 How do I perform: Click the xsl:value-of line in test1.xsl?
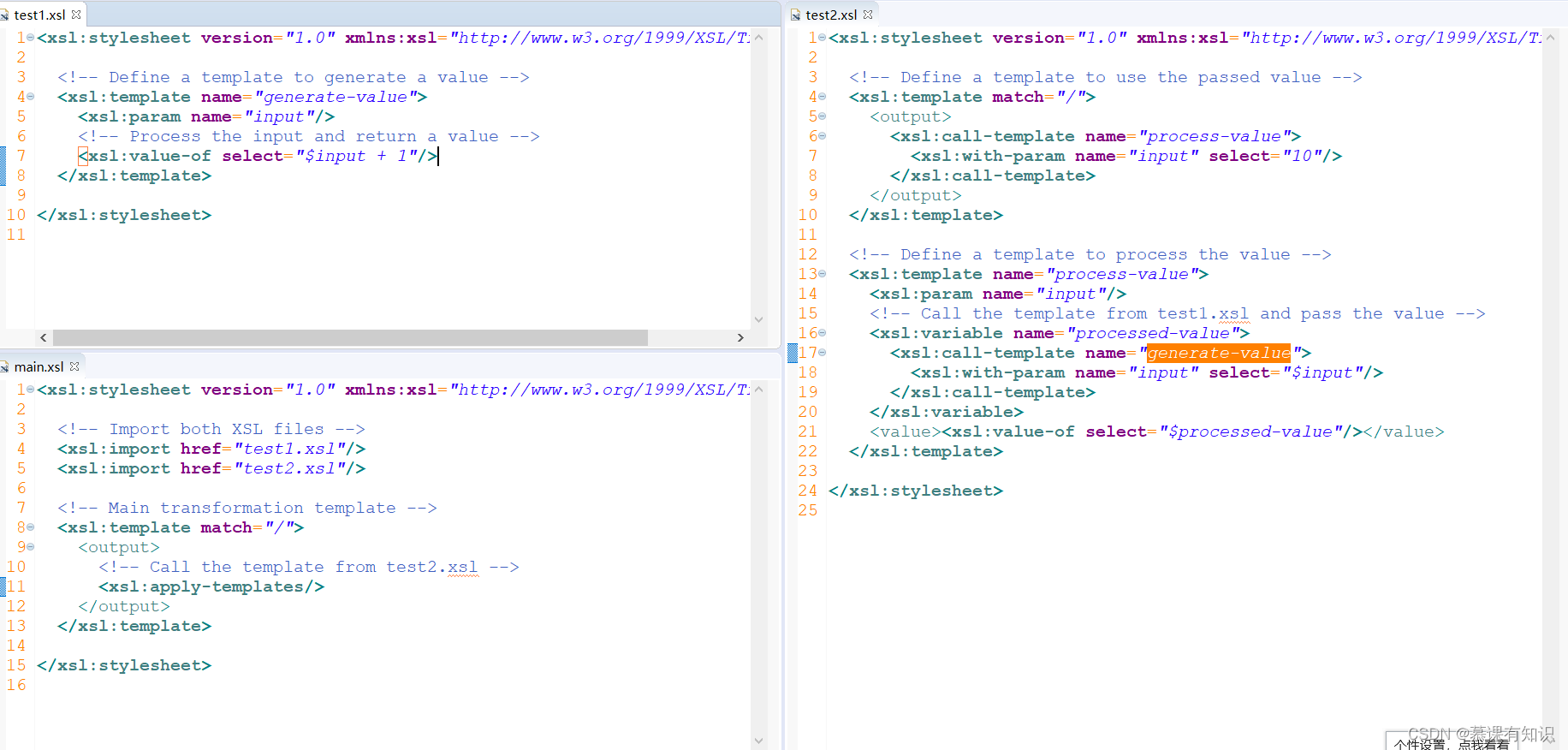(258, 156)
